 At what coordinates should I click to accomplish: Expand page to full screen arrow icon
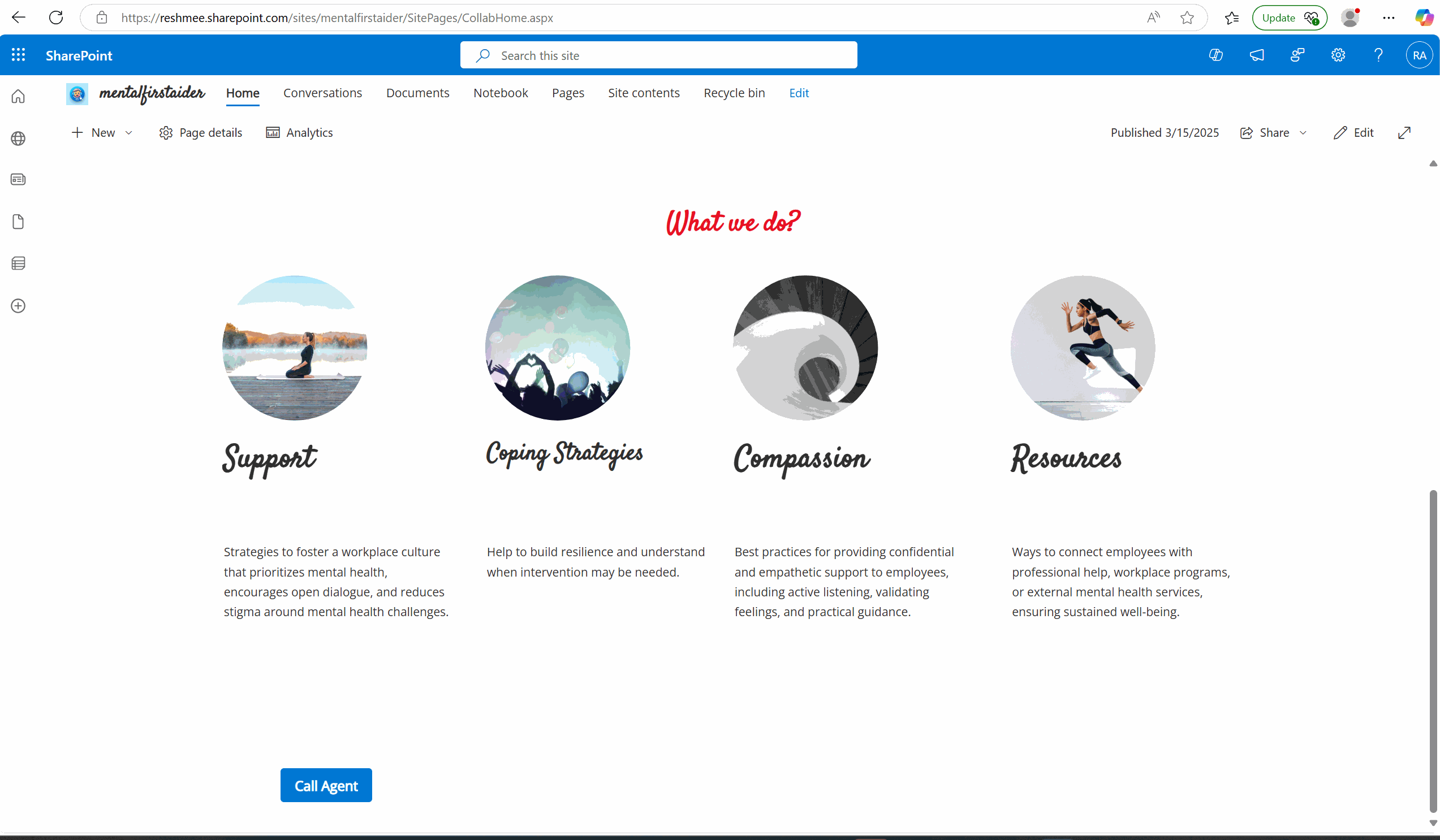click(1404, 132)
